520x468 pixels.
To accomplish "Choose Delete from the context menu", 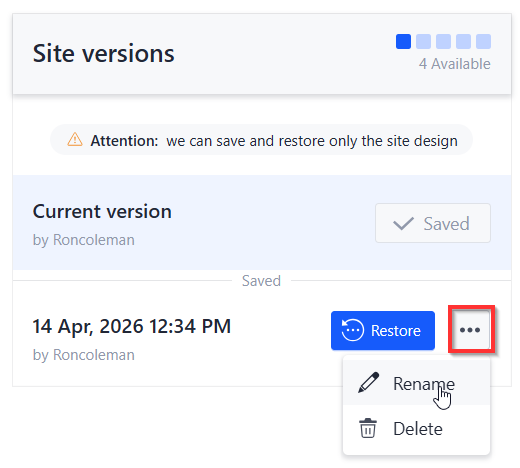I will coord(416,429).
